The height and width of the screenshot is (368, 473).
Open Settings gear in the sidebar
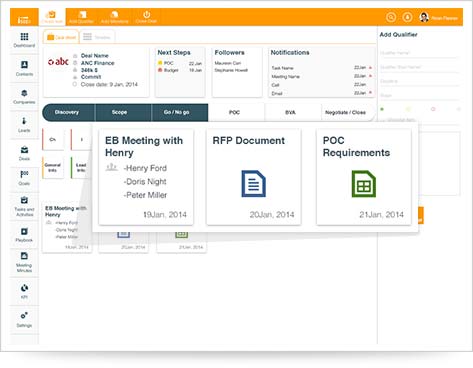(24, 316)
